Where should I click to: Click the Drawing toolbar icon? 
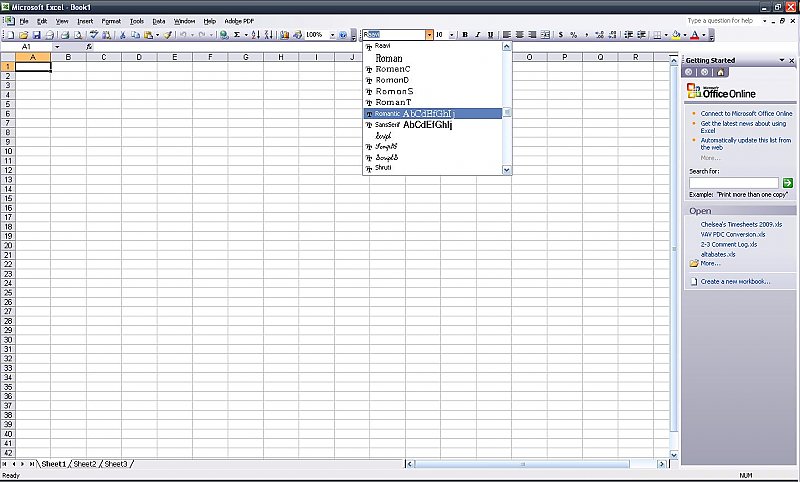[297, 35]
